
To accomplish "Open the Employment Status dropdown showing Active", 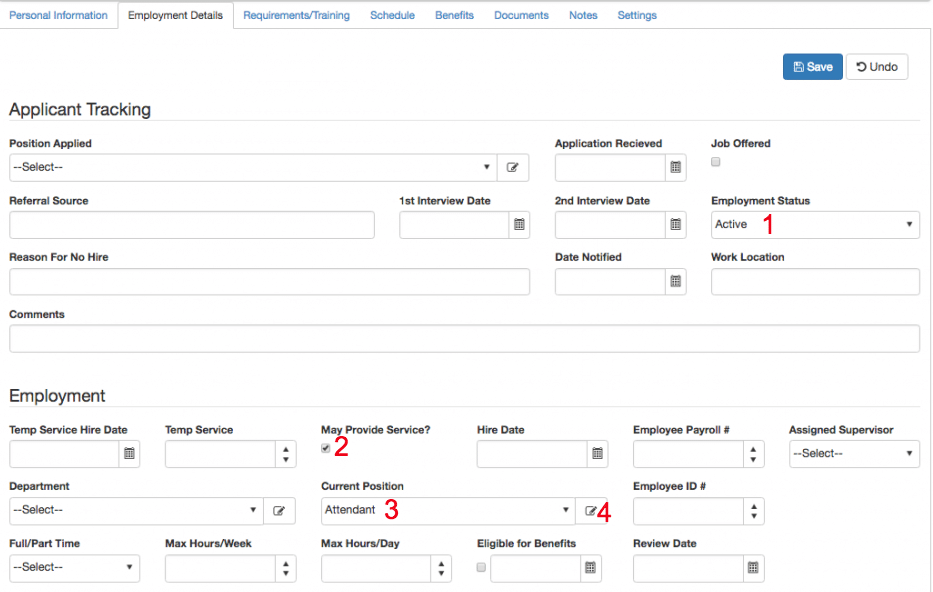I will [x=814, y=224].
